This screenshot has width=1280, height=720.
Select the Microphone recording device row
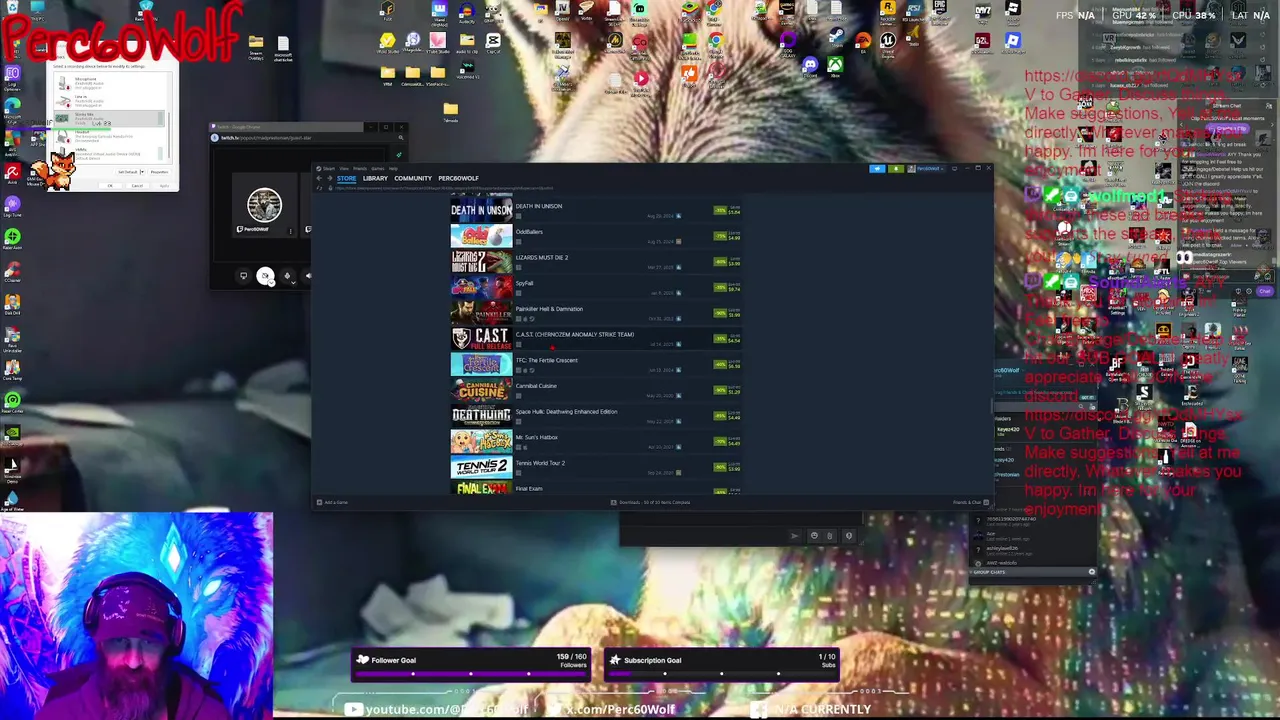(x=109, y=83)
